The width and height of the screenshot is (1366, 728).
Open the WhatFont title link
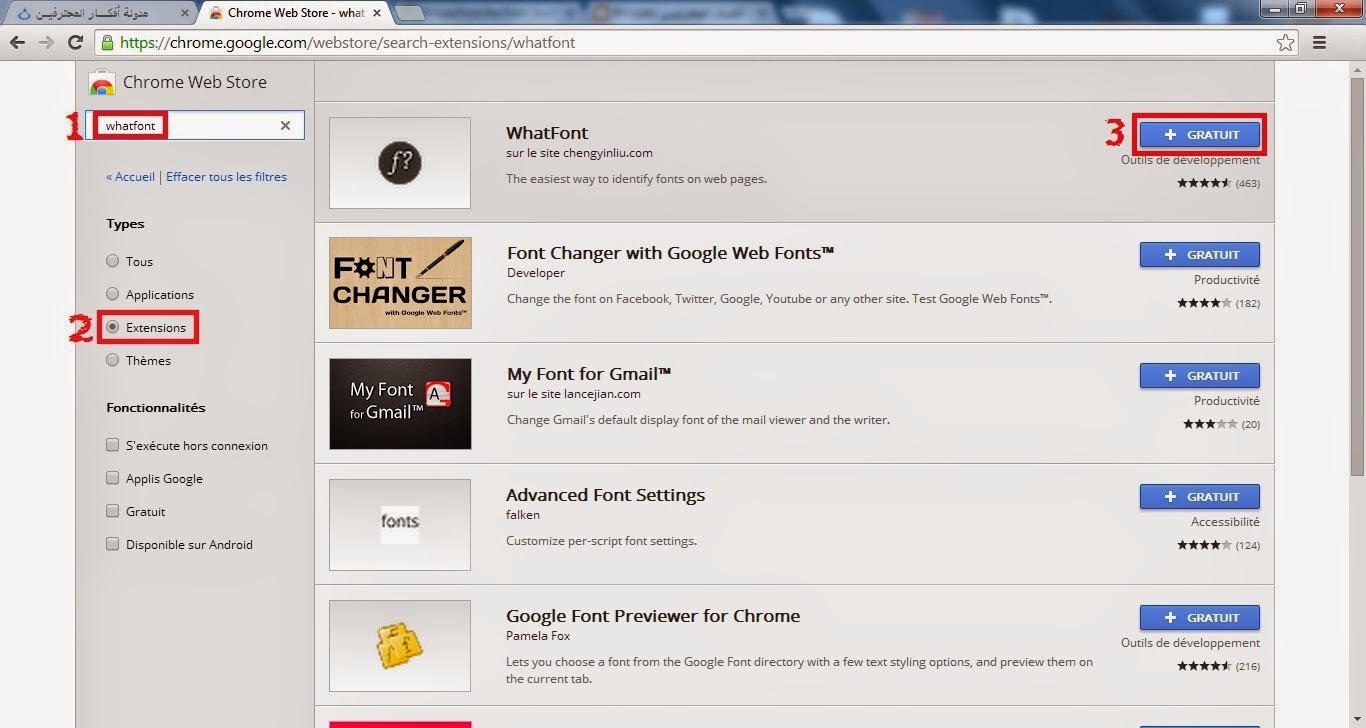pos(547,133)
